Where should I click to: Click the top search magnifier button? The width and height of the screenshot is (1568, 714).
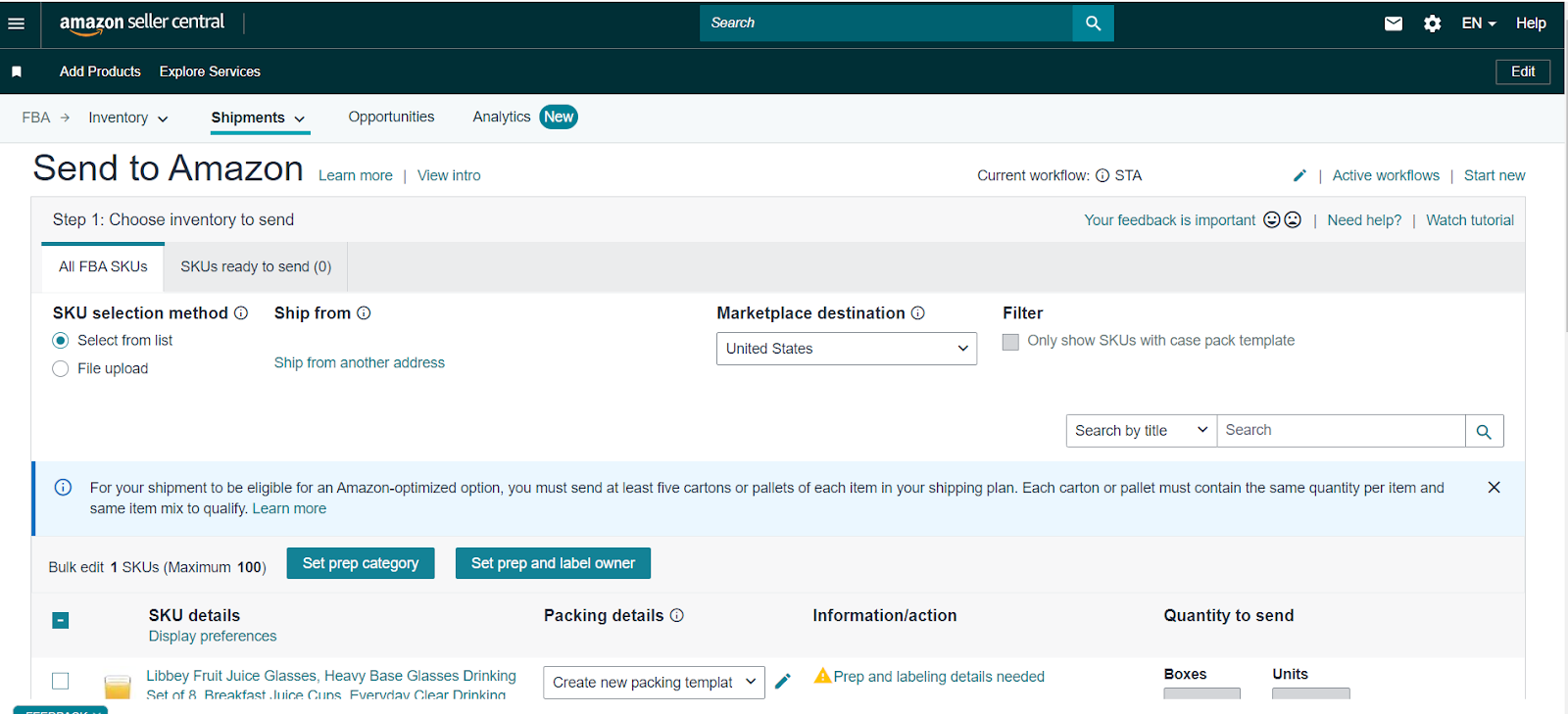coord(1093,24)
